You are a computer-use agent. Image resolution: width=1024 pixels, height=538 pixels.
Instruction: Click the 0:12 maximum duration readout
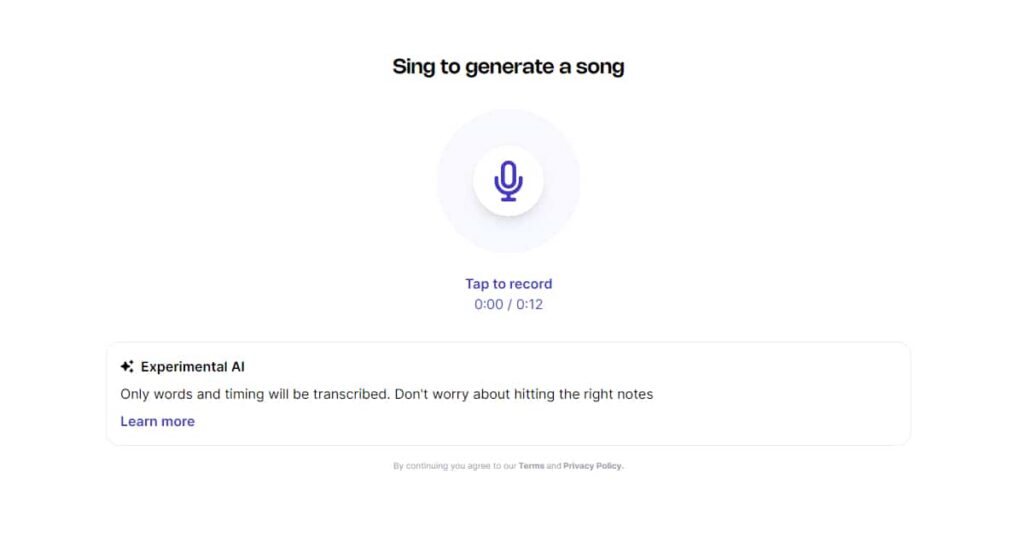tap(530, 304)
